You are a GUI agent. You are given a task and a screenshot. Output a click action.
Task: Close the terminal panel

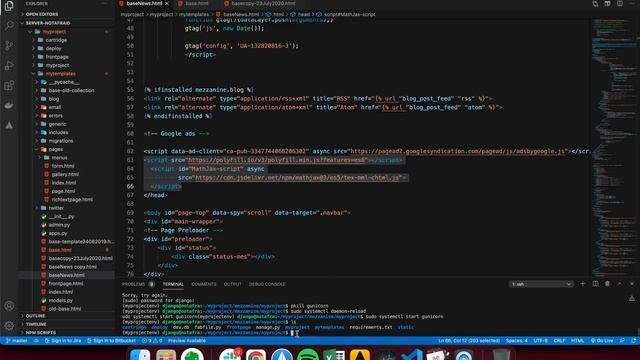[632, 284]
